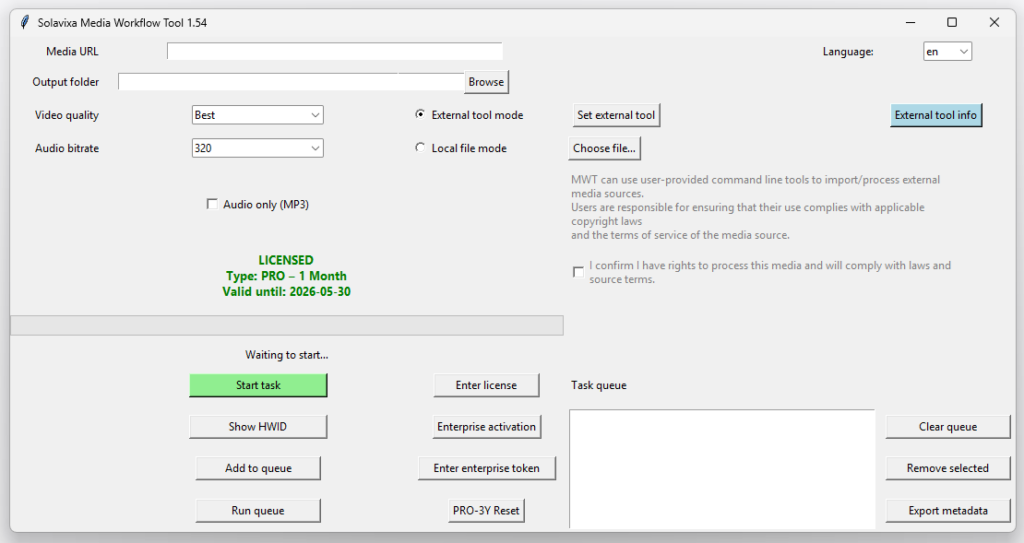Open External tool info
The width and height of the screenshot is (1024, 543).
[936, 115]
